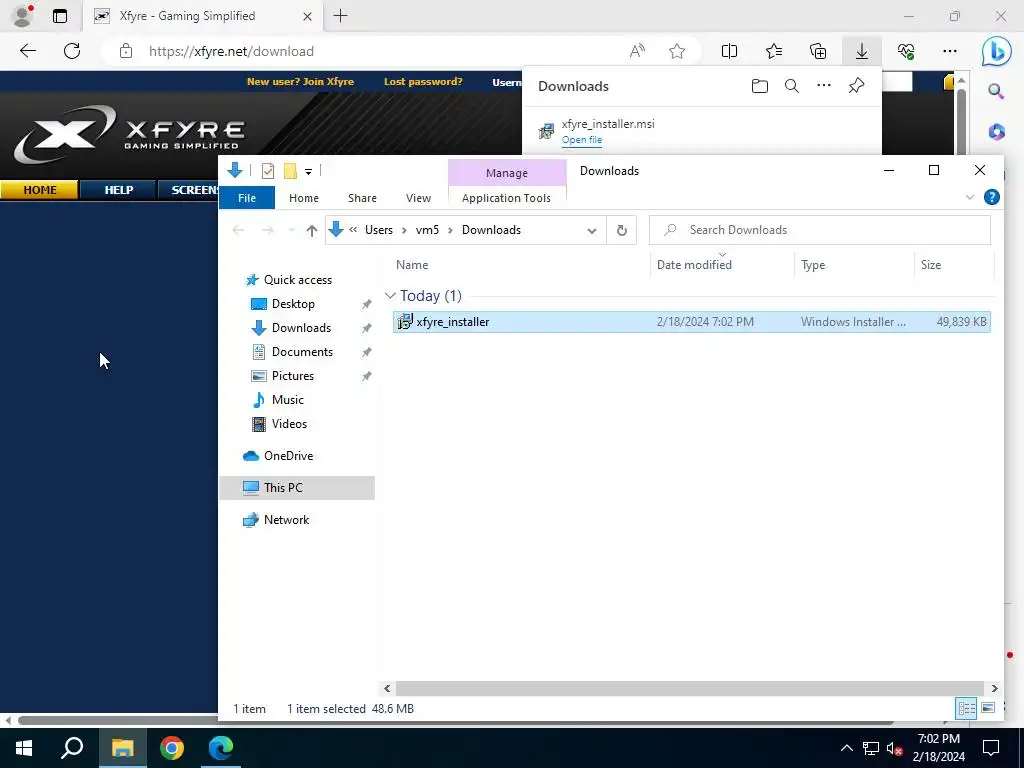Select OneDrive in navigation pane
The width and height of the screenshot is (1024, 768).
pyautogui.click(x=288, y=456)
